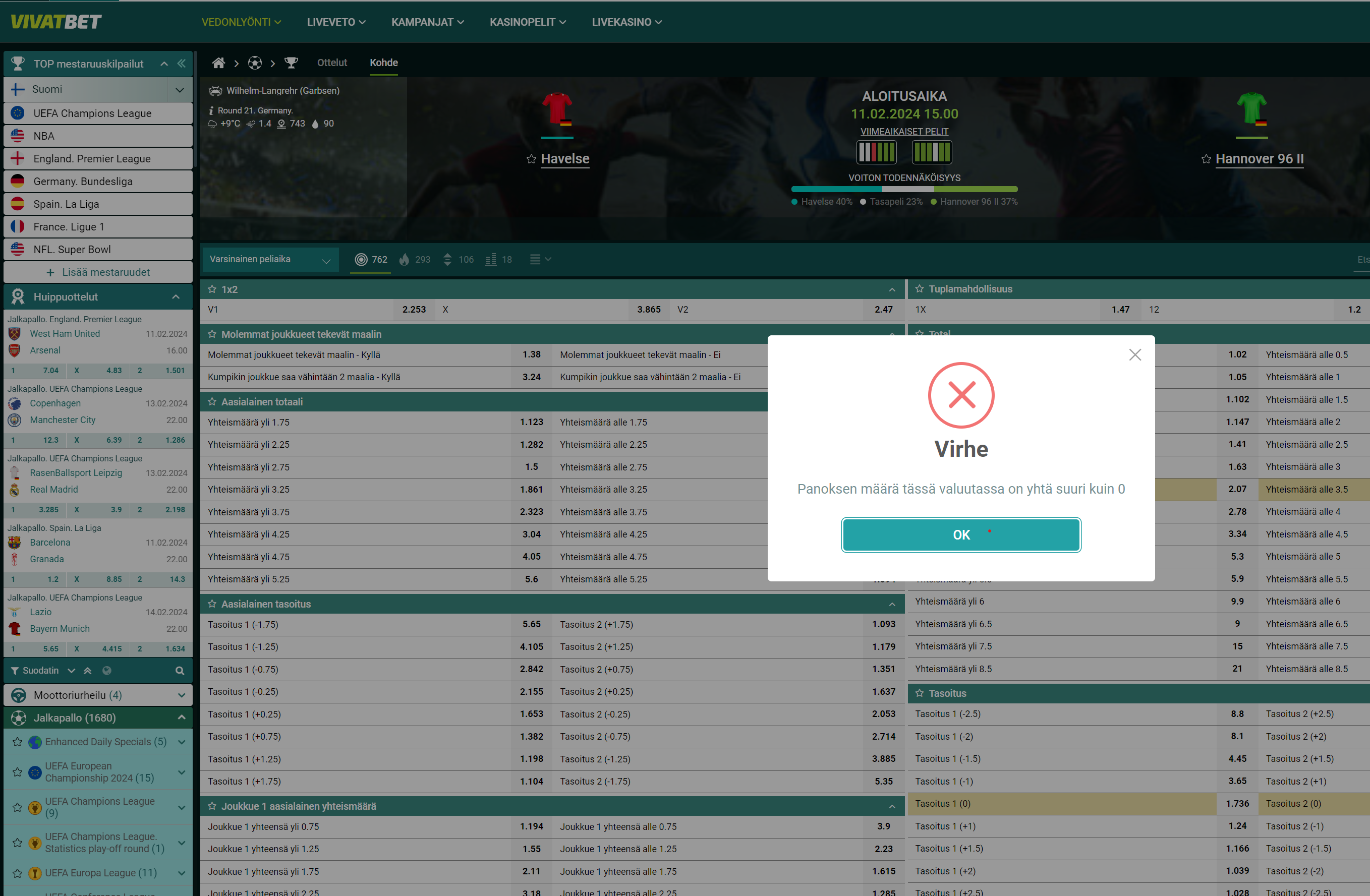This screenshot has width=1370, height=896.
Task: Collapse sidebar with double-chevron icon
Action: coord(182,64)
